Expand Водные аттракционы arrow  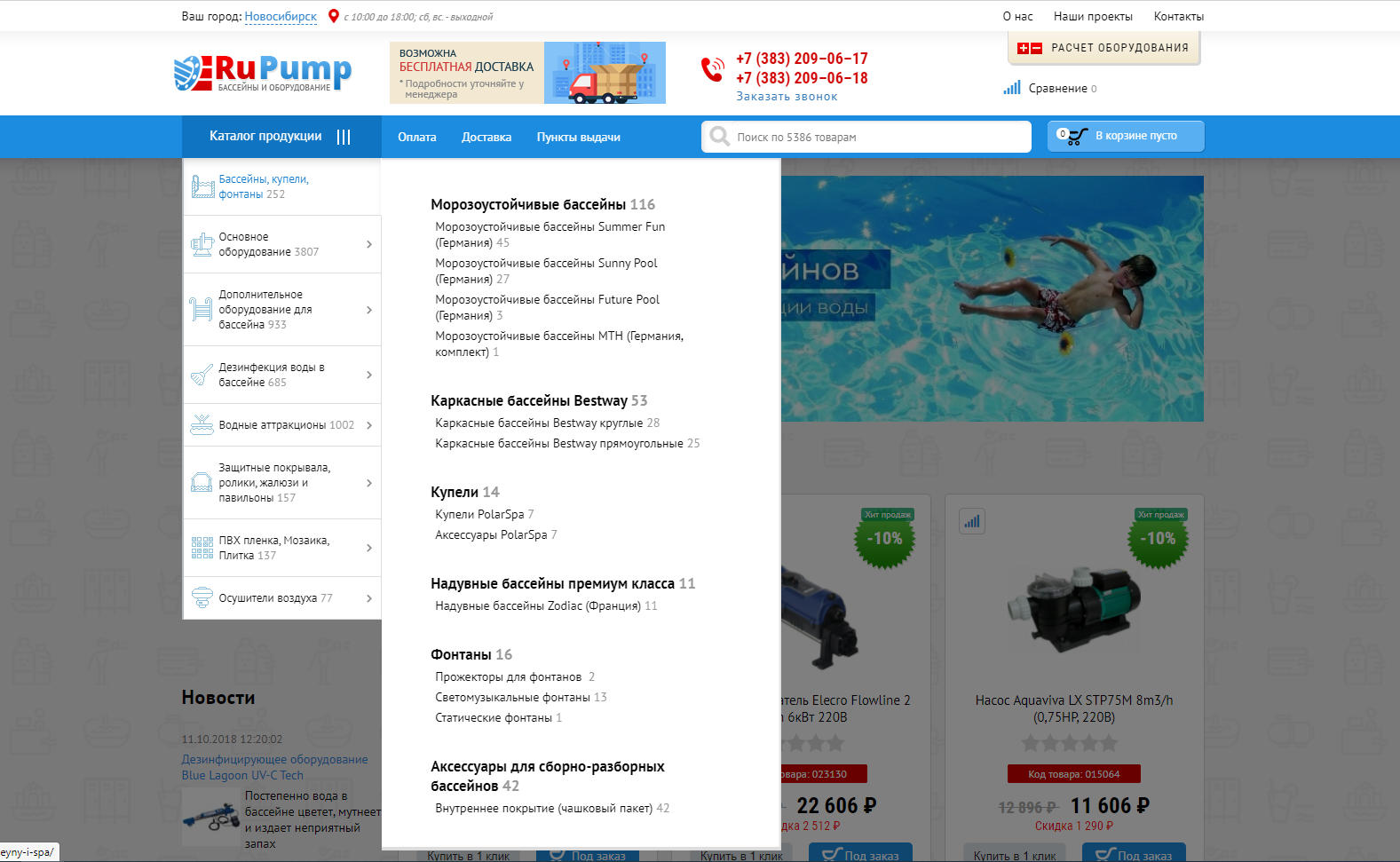(369, 425)
